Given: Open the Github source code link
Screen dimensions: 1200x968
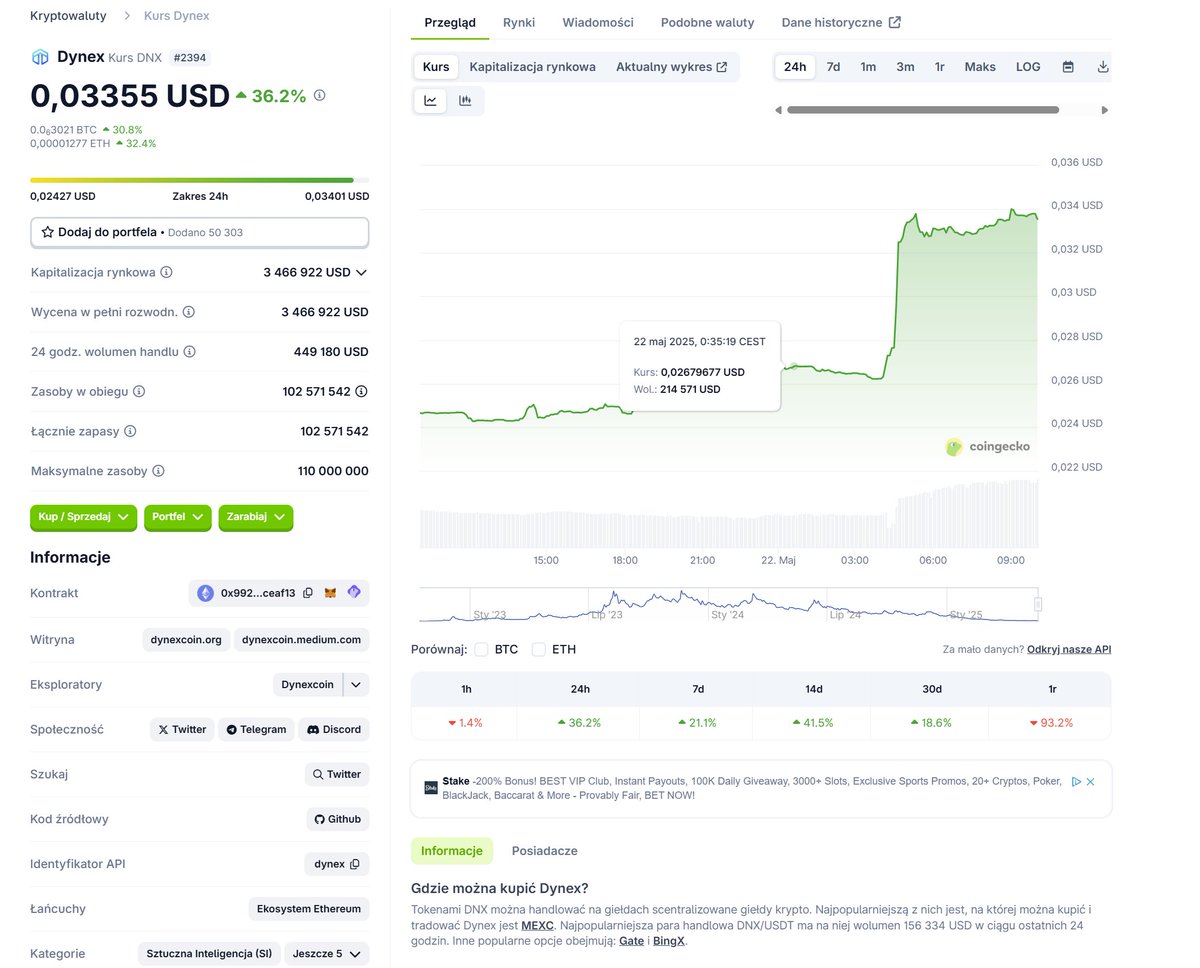Looking at the screenshot, I should 337,819.
